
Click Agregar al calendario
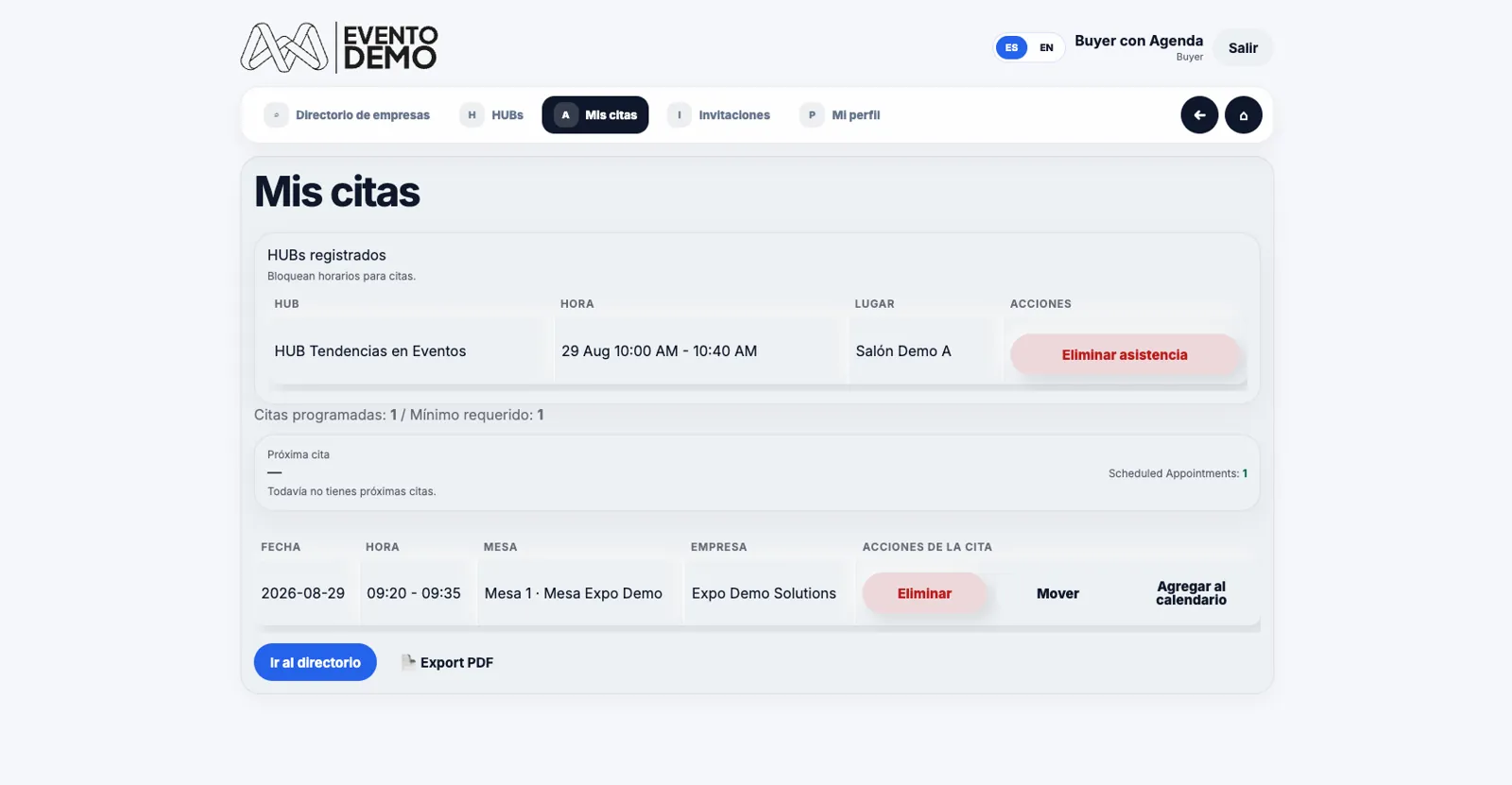pyautogui.click(x=1191, y=593)
